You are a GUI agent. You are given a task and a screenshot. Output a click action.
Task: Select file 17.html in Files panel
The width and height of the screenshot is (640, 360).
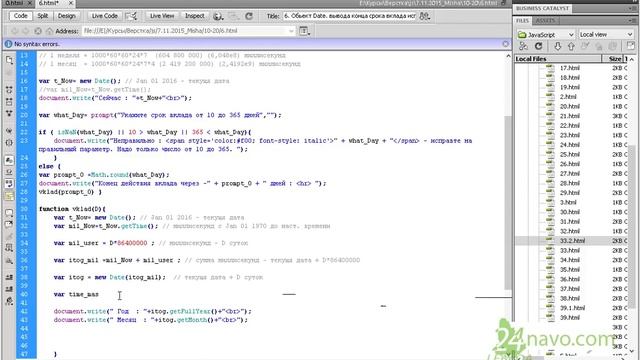[571, 68]
